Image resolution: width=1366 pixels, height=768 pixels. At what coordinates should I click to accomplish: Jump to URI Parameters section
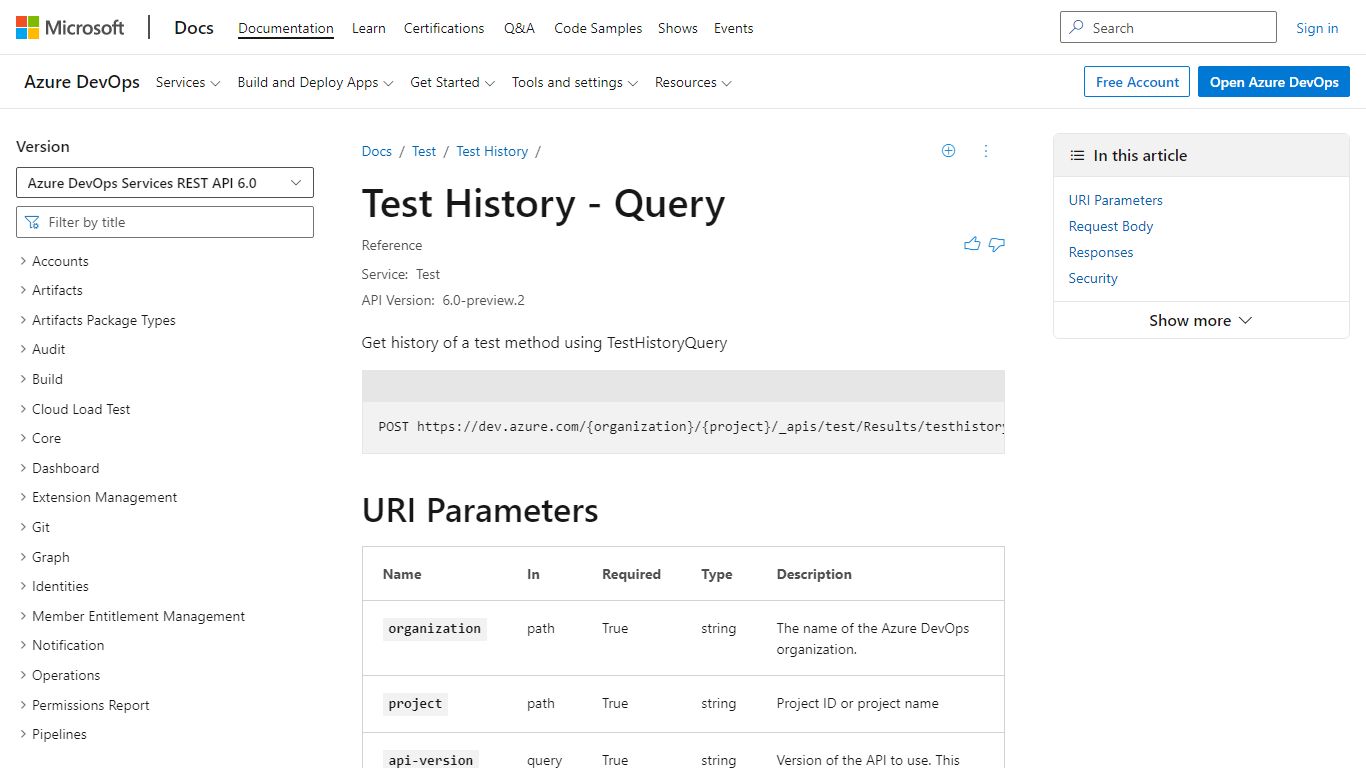click(x=1115, y=200)
